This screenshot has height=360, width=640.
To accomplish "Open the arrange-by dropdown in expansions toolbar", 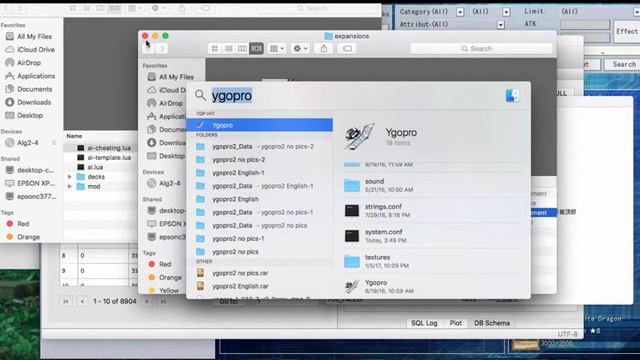I will [277, 49].
